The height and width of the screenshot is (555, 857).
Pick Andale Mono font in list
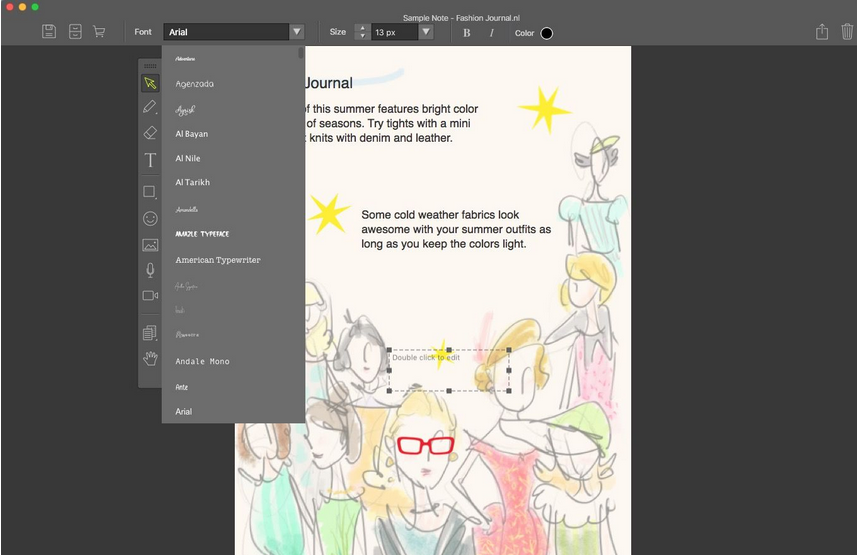[203, 361]
